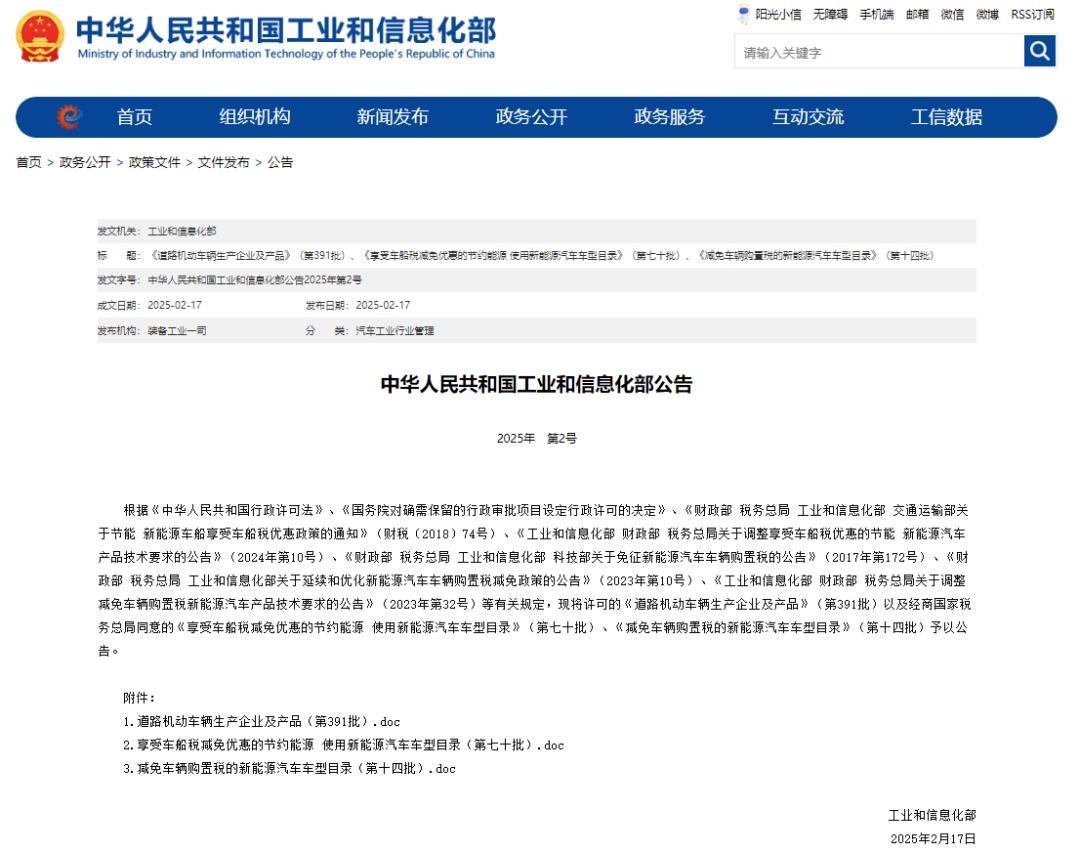Open the 工信数据 navigation item

click(946, 117)
